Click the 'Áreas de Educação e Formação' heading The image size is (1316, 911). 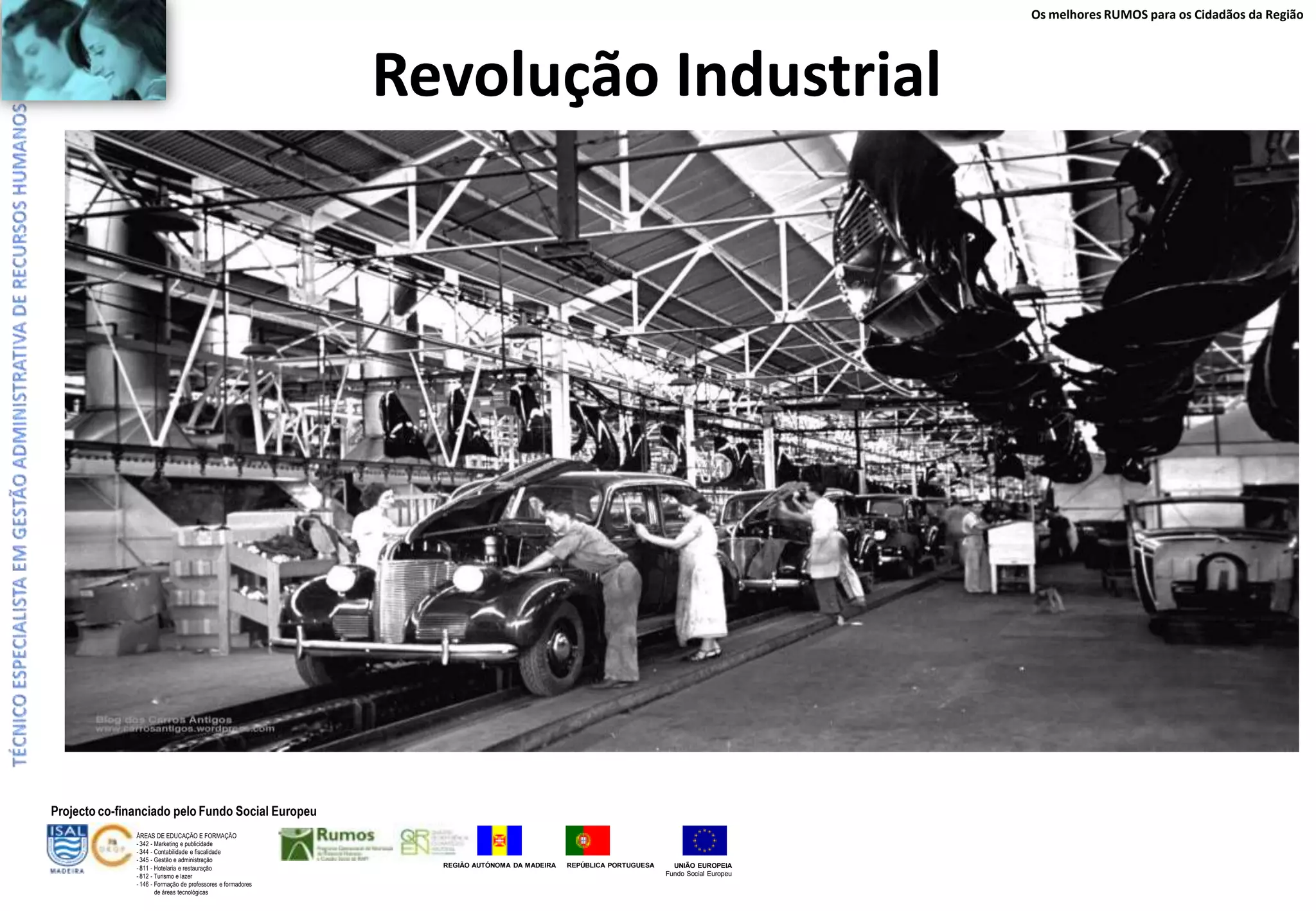[x=186, y=836]
